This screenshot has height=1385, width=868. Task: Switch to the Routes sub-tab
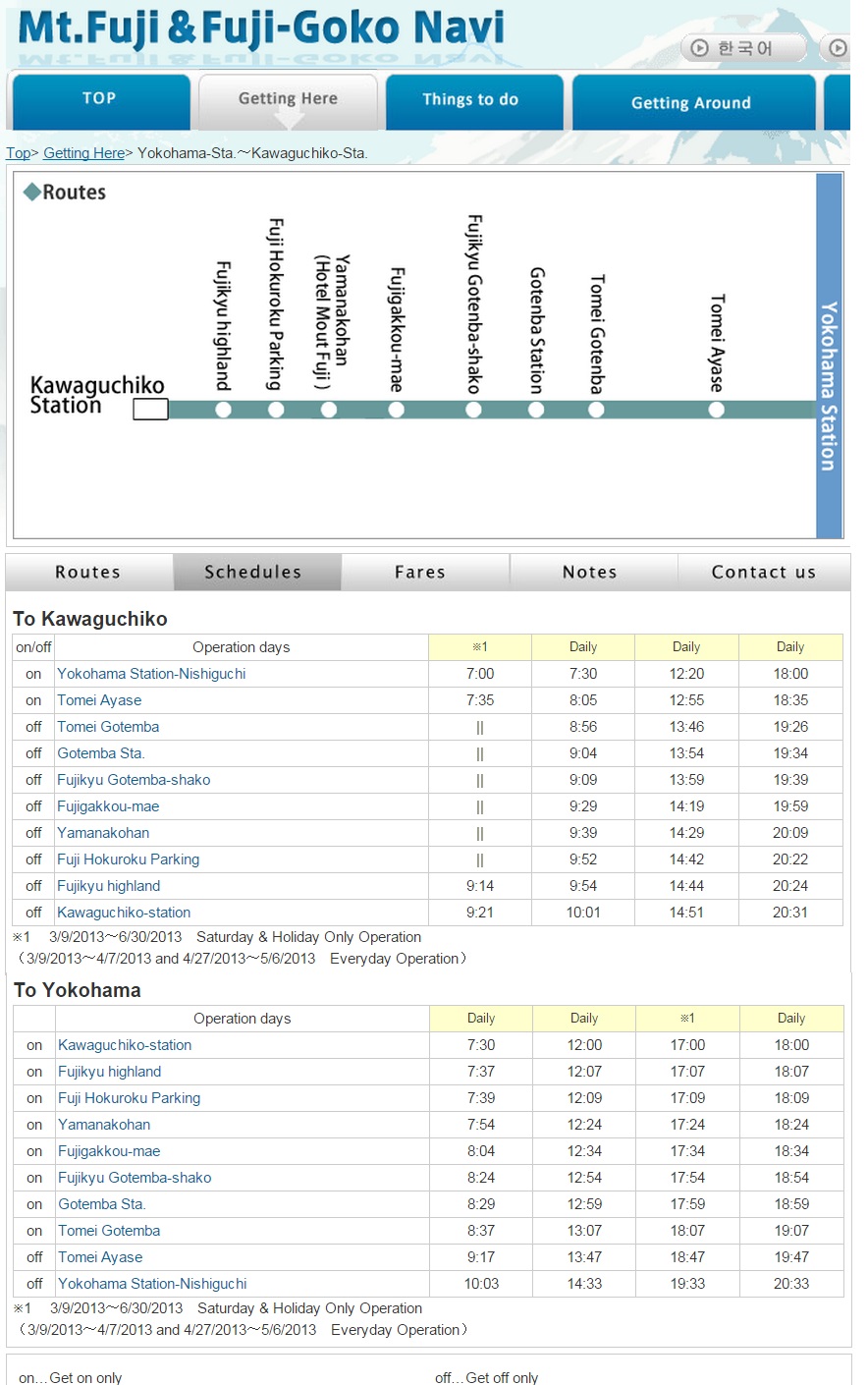click(x=89, y=572)
